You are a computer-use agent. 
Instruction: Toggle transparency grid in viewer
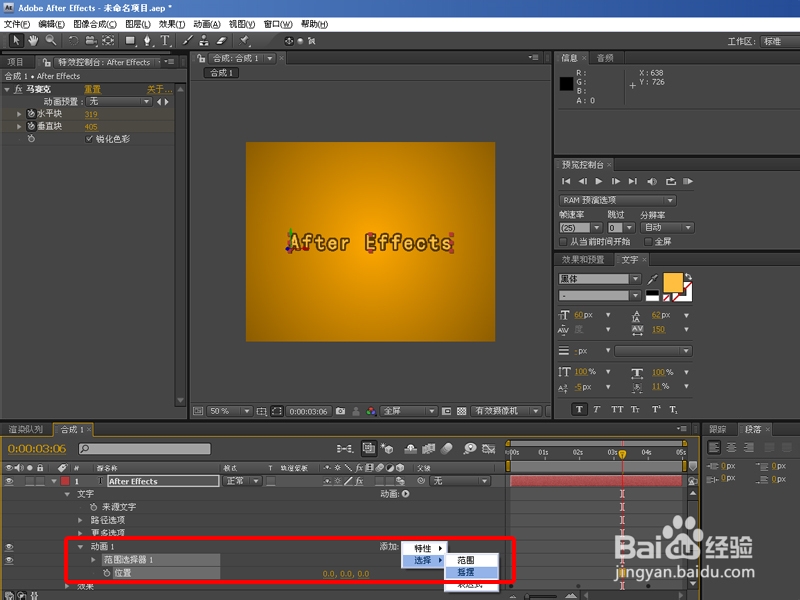coord(461,411)
